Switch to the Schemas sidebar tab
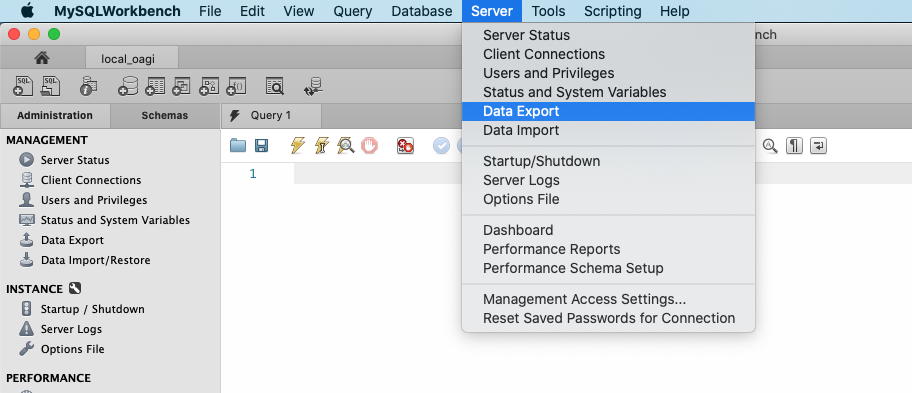Image resolution: width=912 pixels, height=393 pixels. [x=165, y=116]
